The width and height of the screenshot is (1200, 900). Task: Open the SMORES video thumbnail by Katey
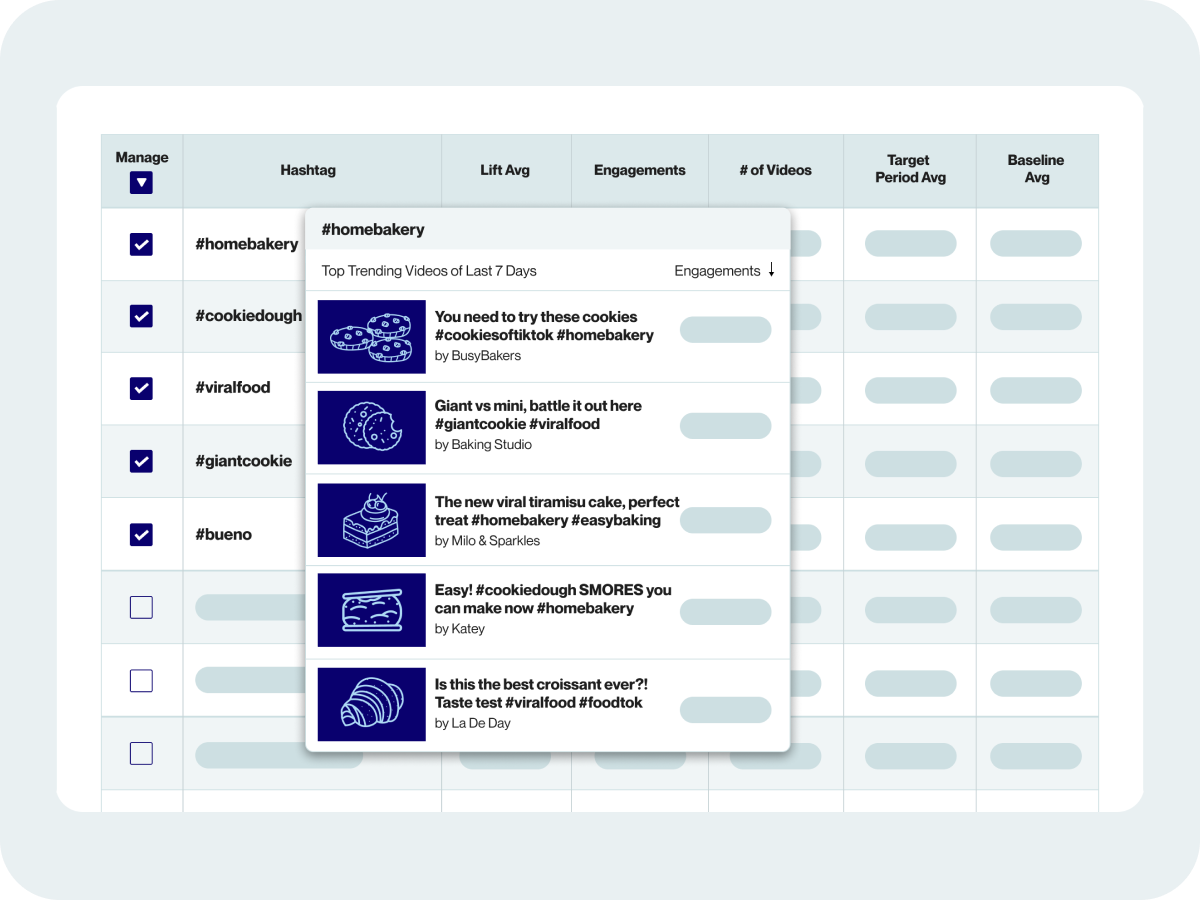(x=371, y=609)
